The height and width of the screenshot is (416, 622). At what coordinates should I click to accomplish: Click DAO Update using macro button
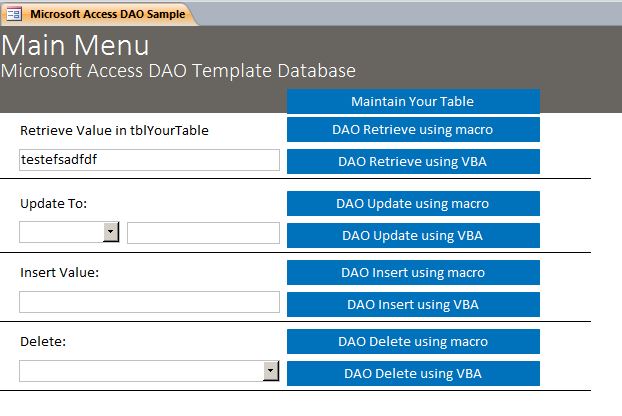(x=413, y=203)
